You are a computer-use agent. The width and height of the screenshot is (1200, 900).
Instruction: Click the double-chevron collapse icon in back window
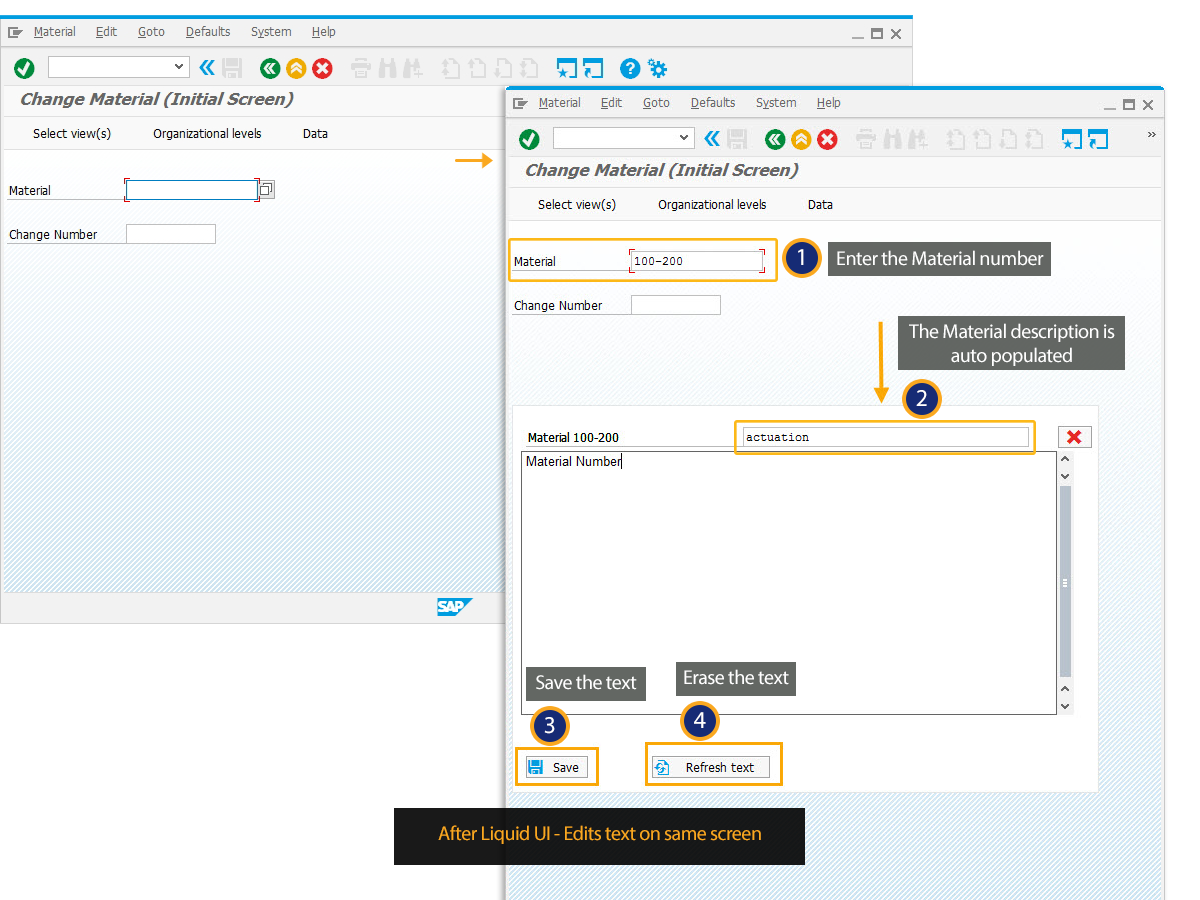pos(207,68)
